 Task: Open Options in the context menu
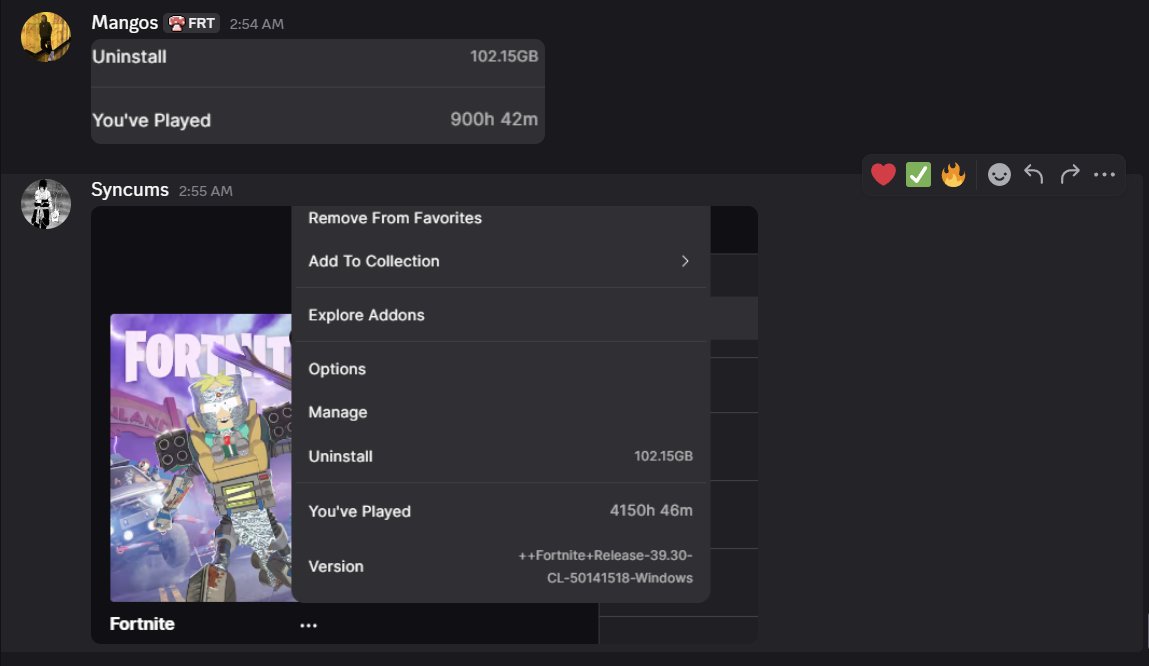click(337, 369)
